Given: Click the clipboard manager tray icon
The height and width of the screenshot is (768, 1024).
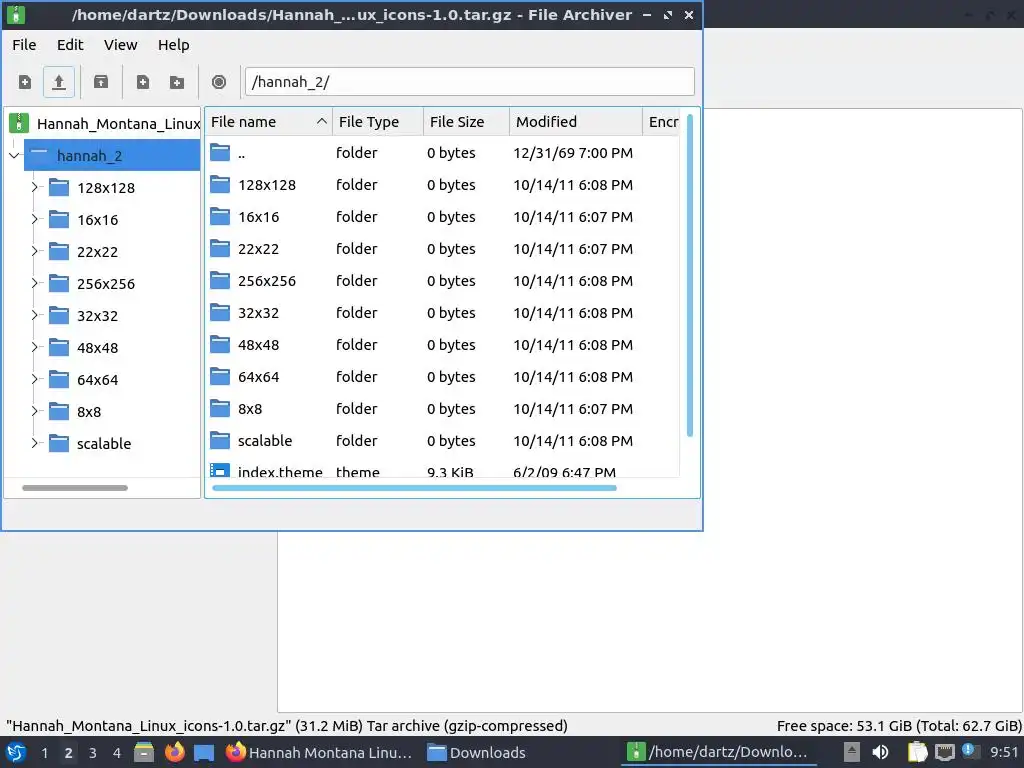Looking at the screenshot, I should (917, 752).
